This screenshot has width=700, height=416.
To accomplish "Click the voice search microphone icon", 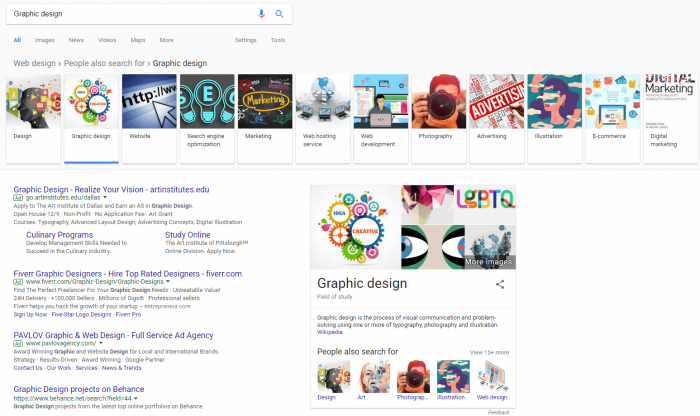I will click(262, 14).
